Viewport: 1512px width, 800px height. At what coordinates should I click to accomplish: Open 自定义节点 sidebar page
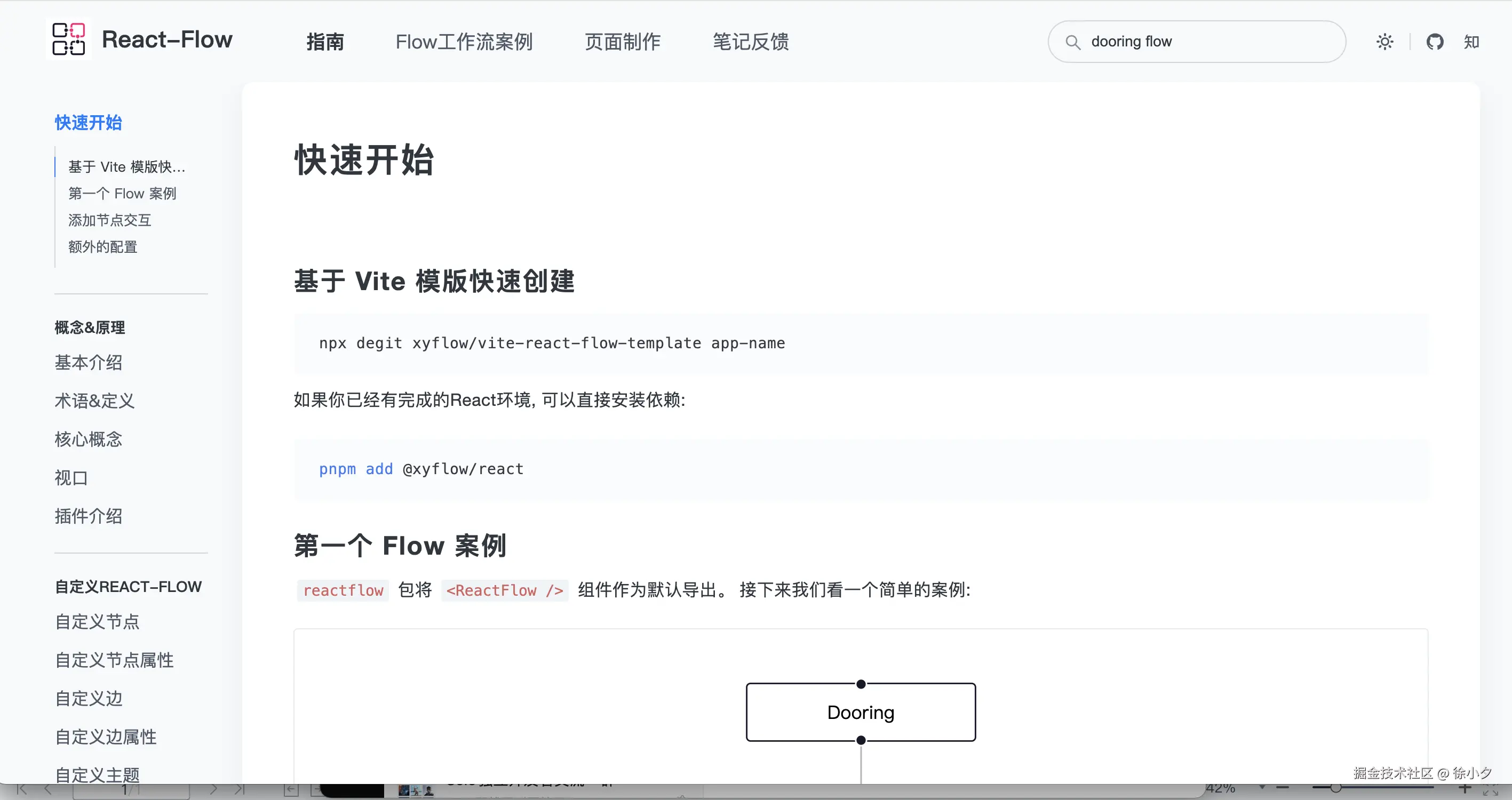pos(97,621)
